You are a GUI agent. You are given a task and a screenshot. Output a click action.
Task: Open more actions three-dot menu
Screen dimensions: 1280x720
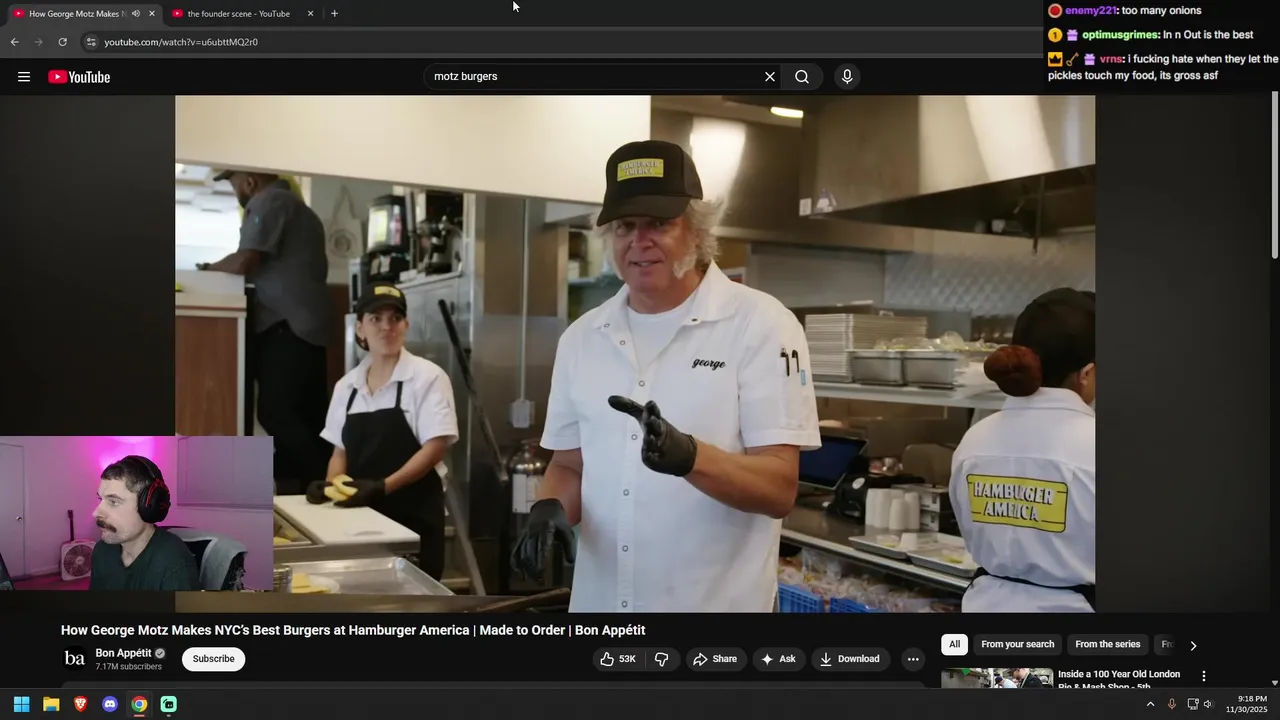(x=913, y=659)
